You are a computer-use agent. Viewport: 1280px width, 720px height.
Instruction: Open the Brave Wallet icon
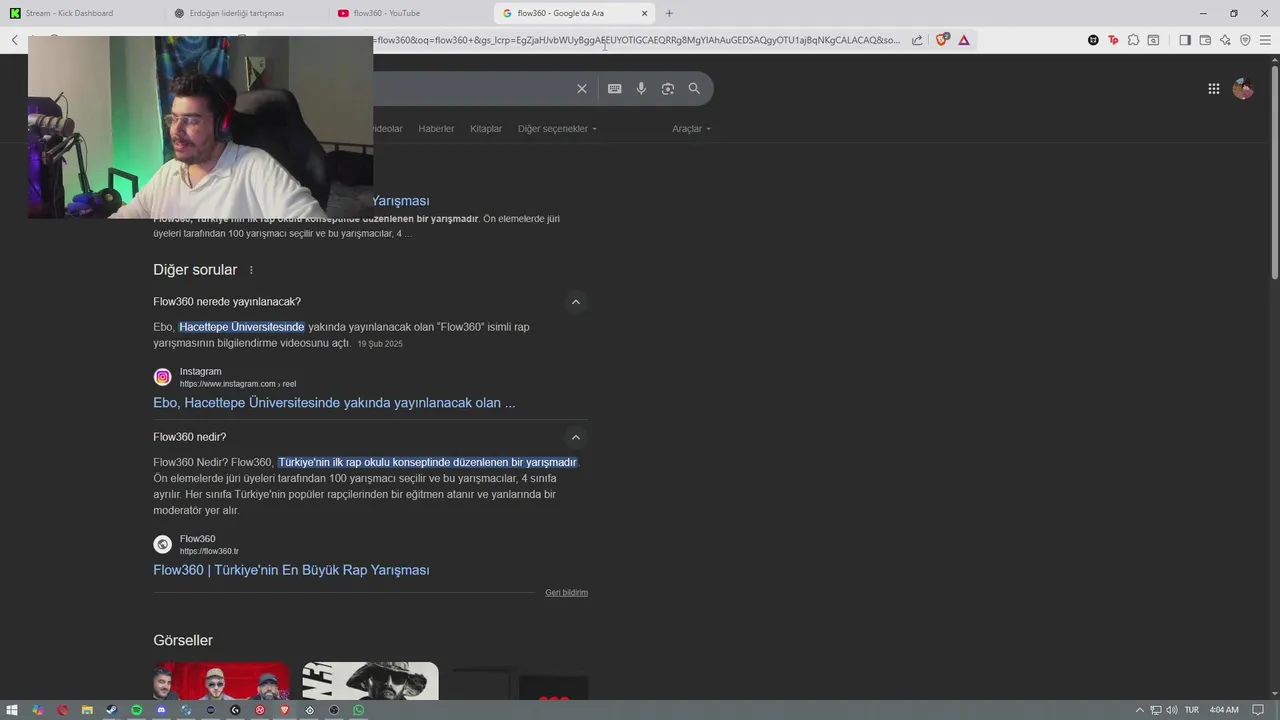point(1205,41)
